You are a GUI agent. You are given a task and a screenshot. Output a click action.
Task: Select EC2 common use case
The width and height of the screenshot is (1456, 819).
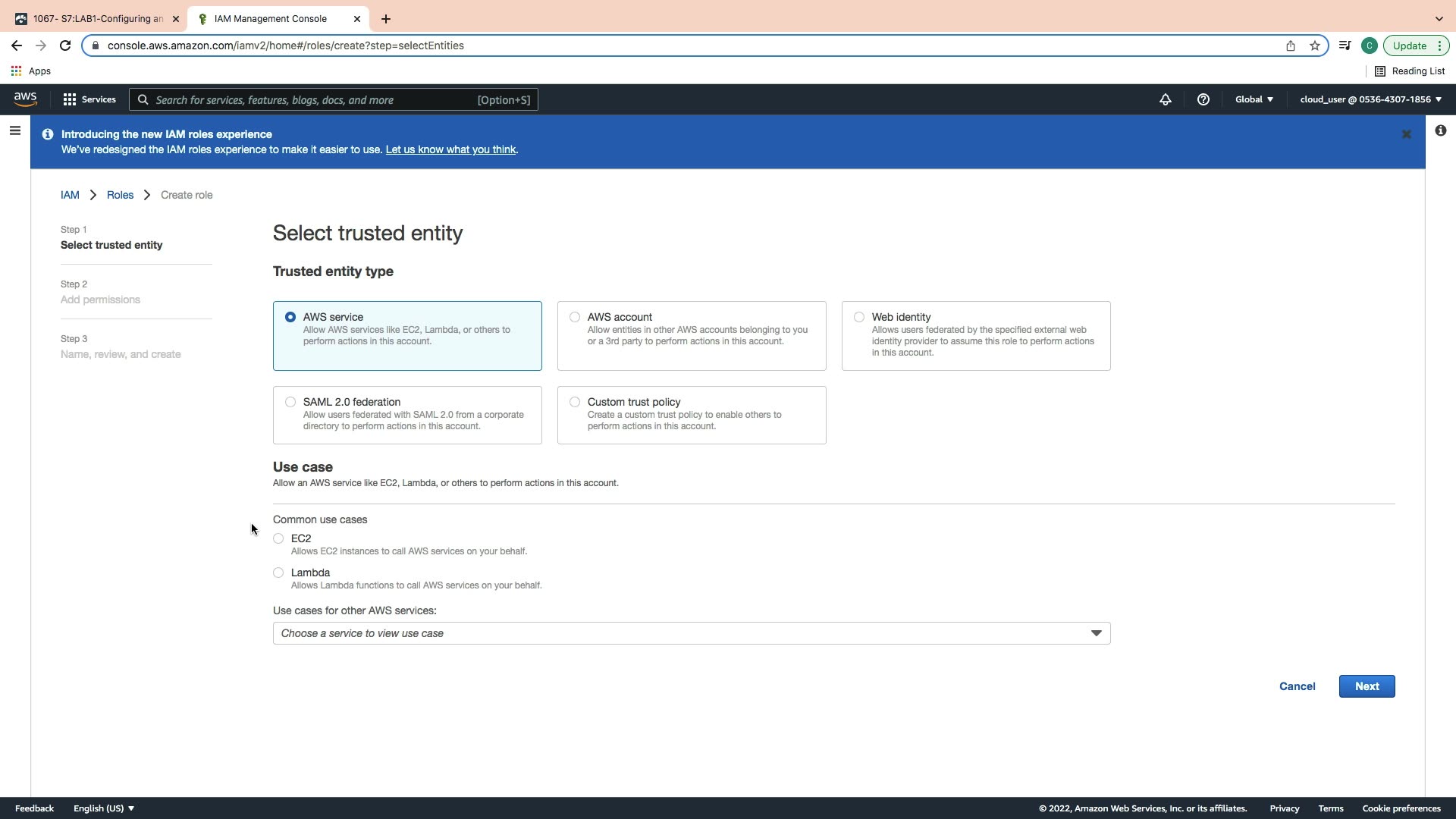[278, 538]
